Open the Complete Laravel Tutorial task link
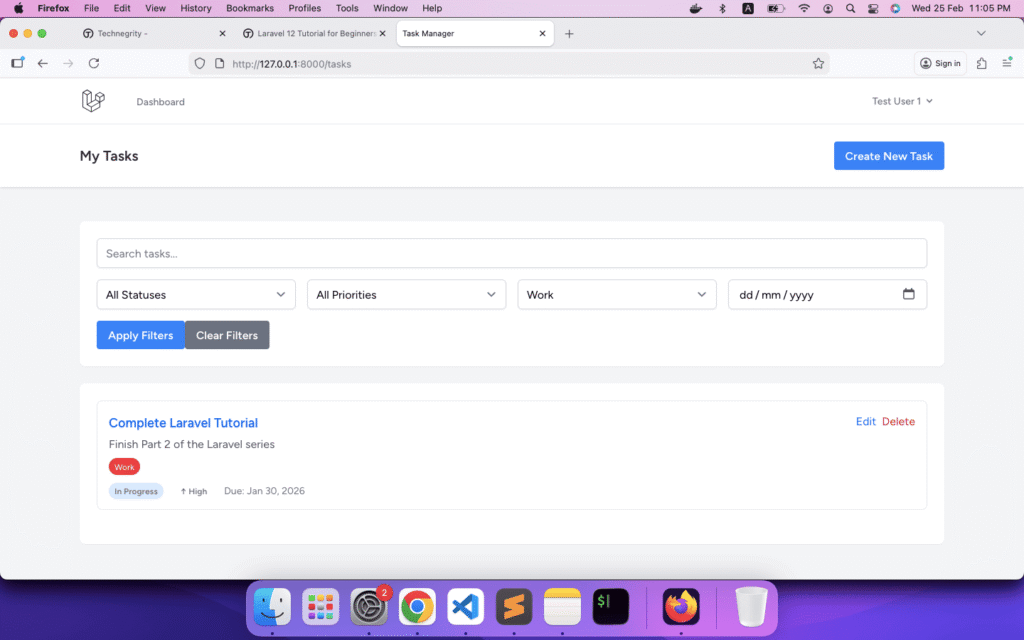1024x640 pixels. (183, 423)
